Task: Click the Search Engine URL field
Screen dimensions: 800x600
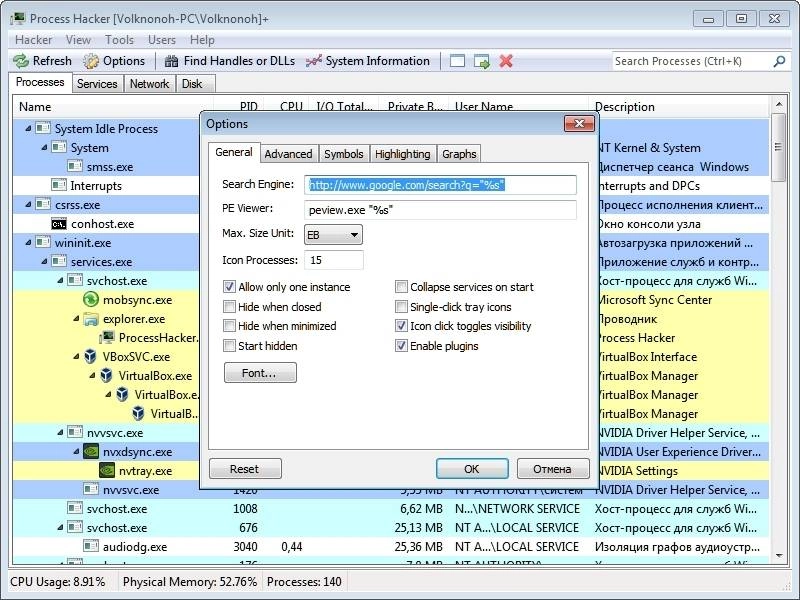Action: coord(440,185)
